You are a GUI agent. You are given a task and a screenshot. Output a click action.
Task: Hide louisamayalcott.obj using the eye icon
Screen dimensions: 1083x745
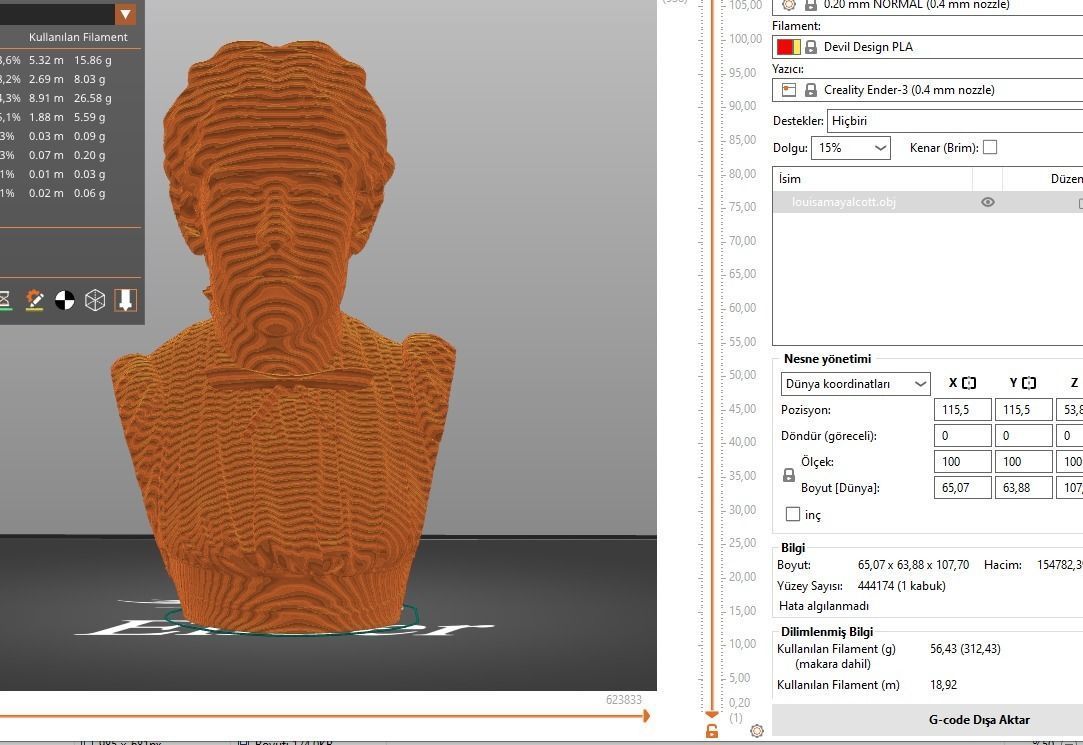[x=988, y=202]
